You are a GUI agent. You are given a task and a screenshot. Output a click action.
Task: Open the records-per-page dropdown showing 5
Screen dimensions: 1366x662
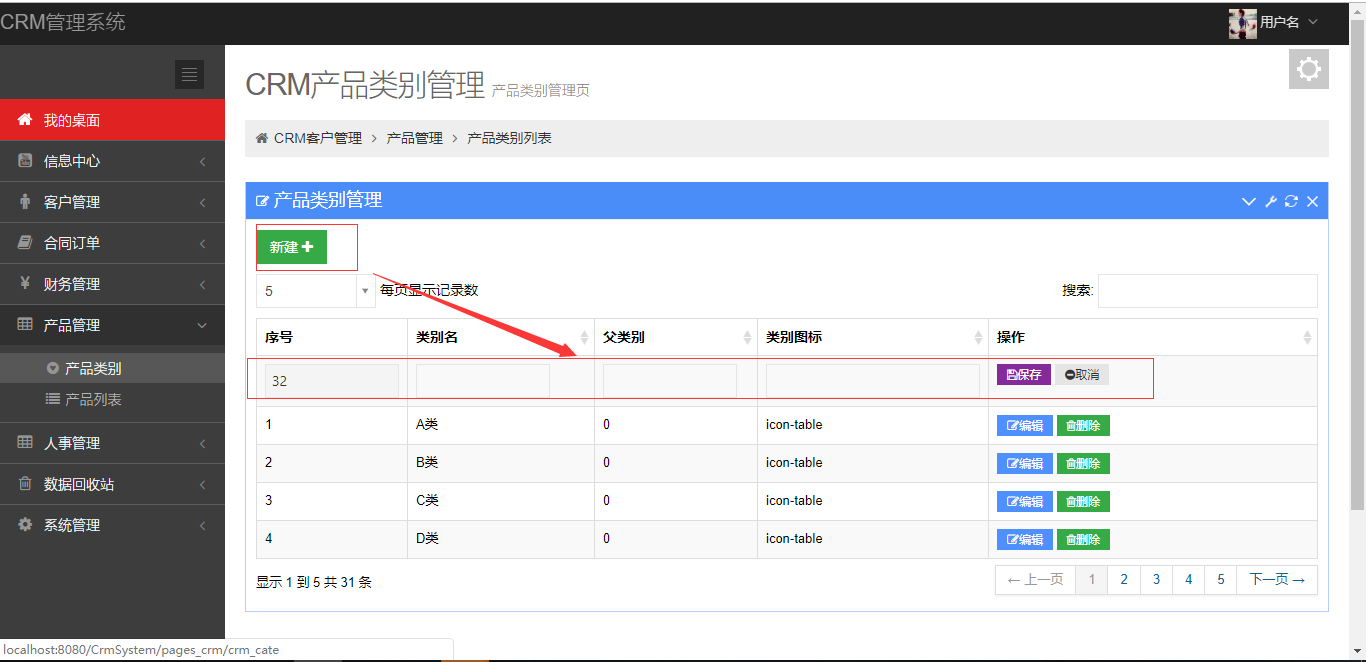click(314, 291)
